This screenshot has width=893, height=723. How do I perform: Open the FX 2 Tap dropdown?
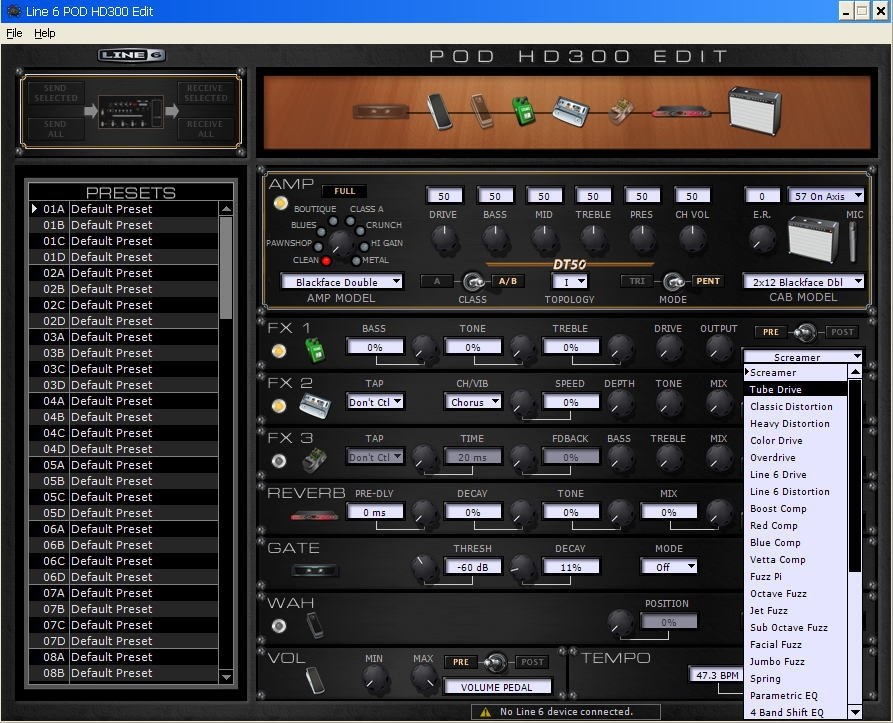click(x=375, y=402)
